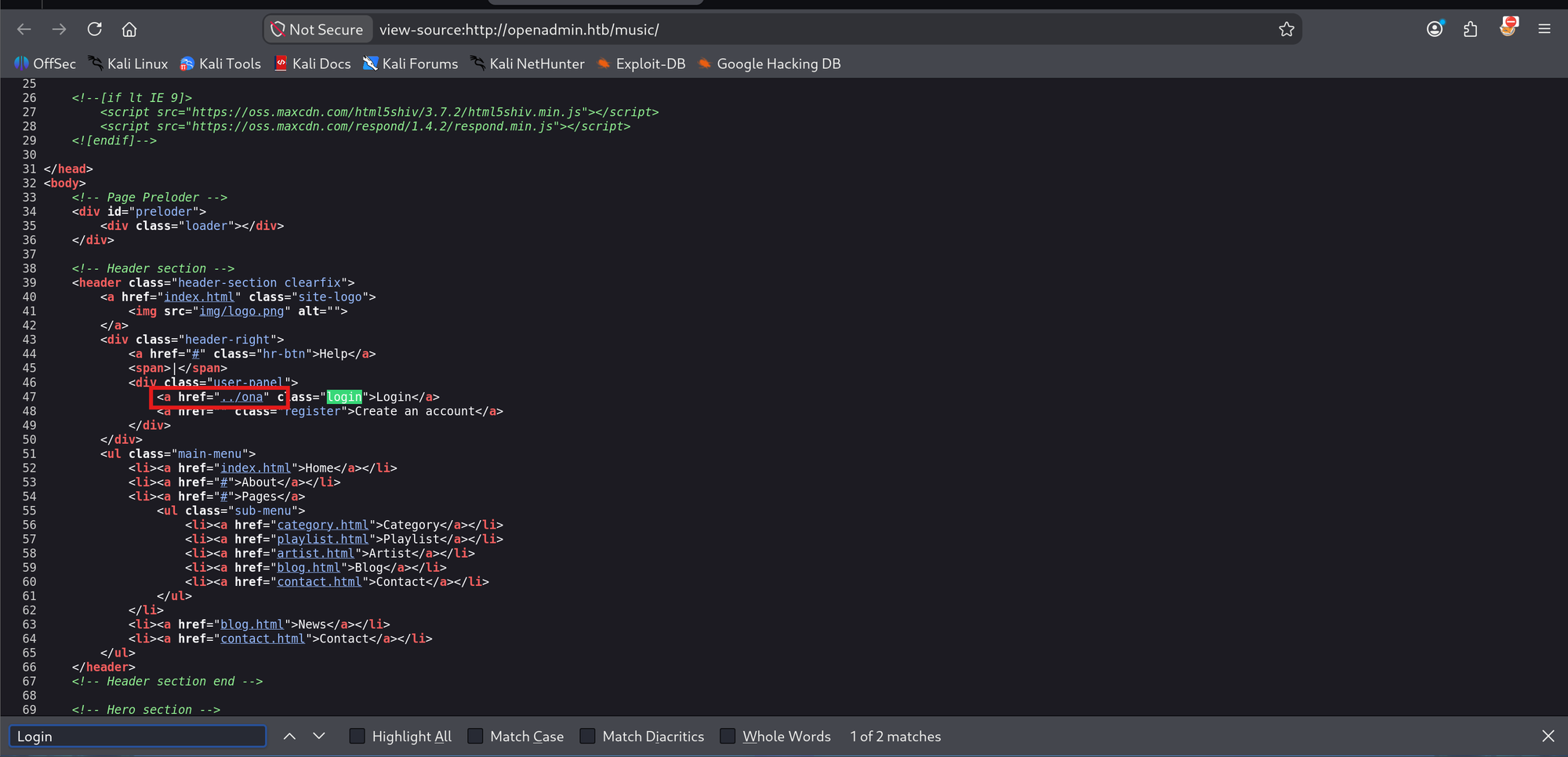Enable Match Diacritics checkbox
This screenshot has height=757, width=1568.
point(587,736)
